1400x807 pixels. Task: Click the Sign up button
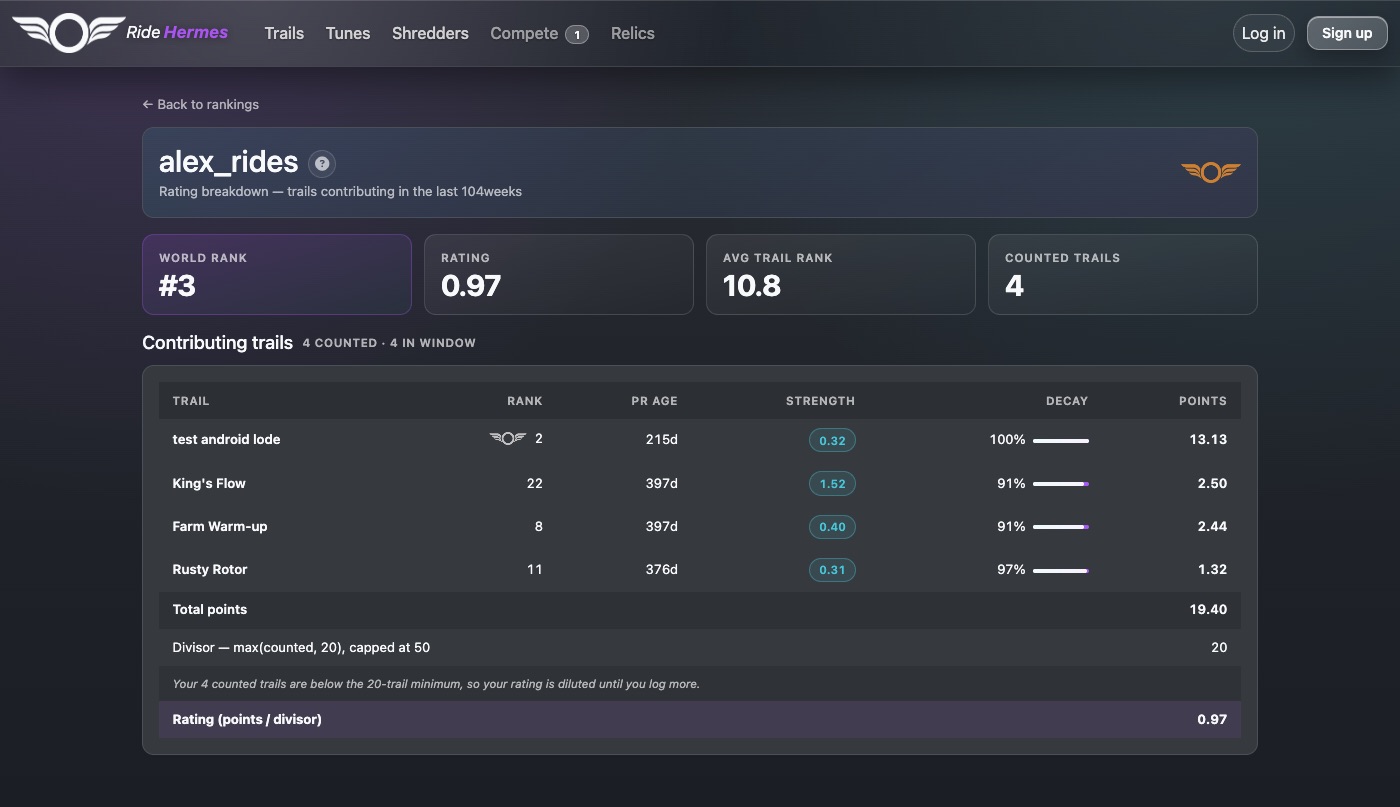(x=1347, y=33)
